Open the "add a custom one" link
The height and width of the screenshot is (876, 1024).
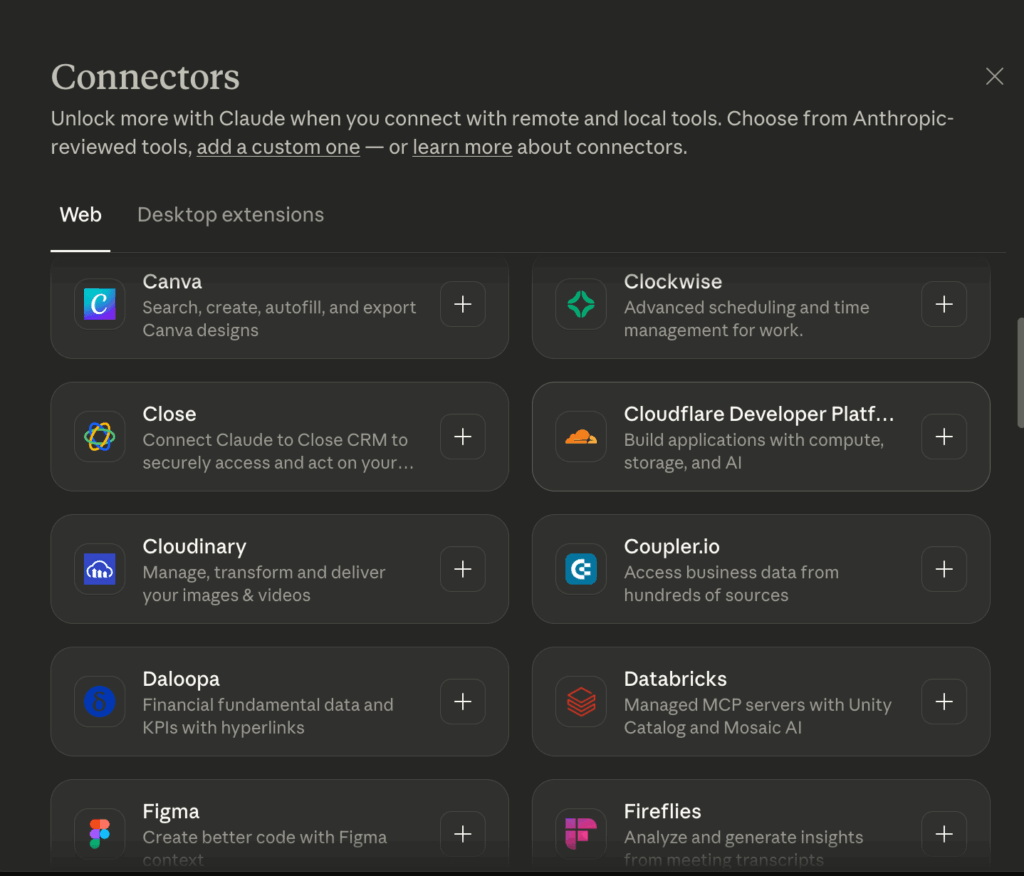click(x=278, y=148)
